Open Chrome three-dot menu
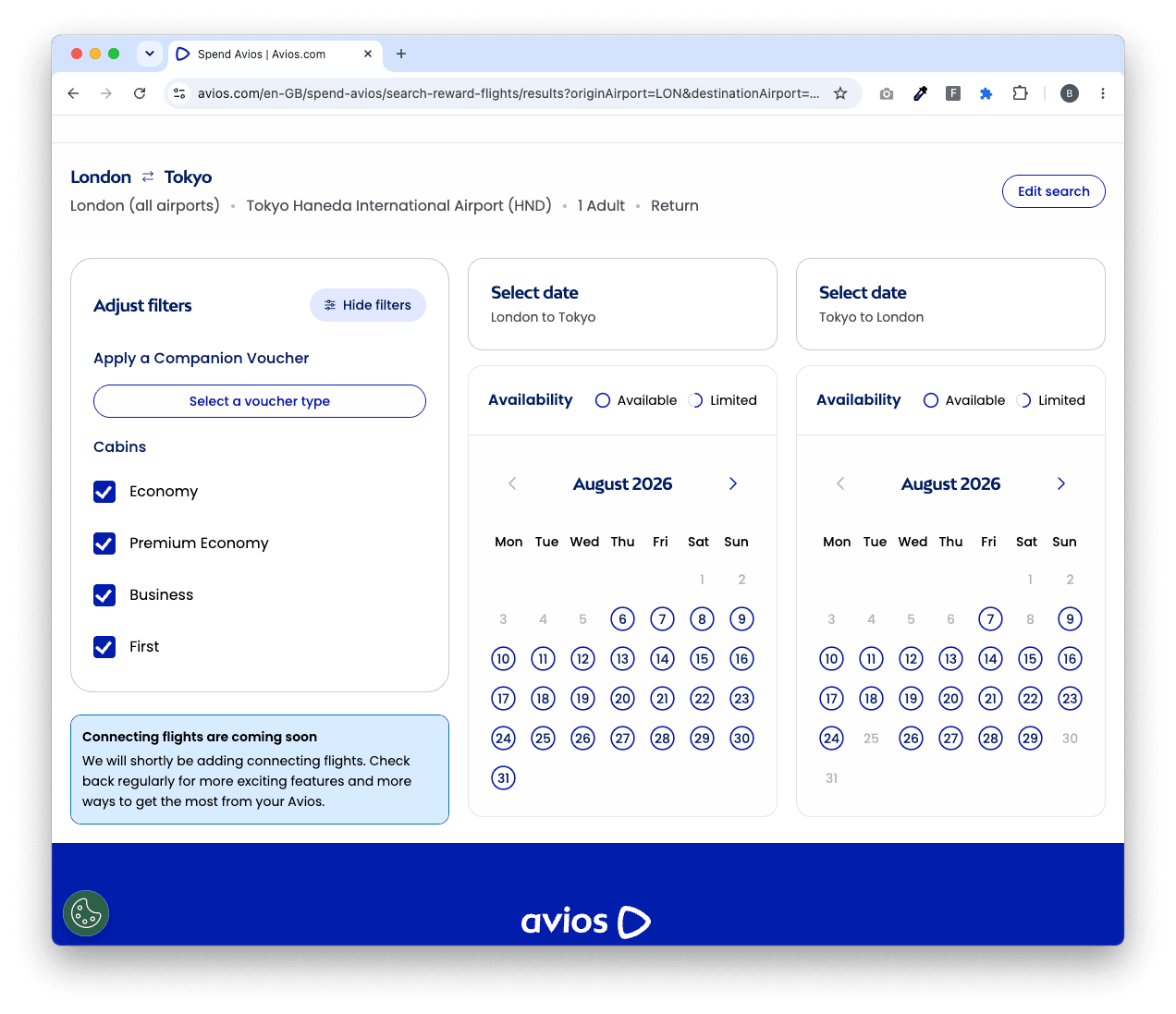Image resolution: width=1176 pixels, height=1014 pixels. (1103, 93)
